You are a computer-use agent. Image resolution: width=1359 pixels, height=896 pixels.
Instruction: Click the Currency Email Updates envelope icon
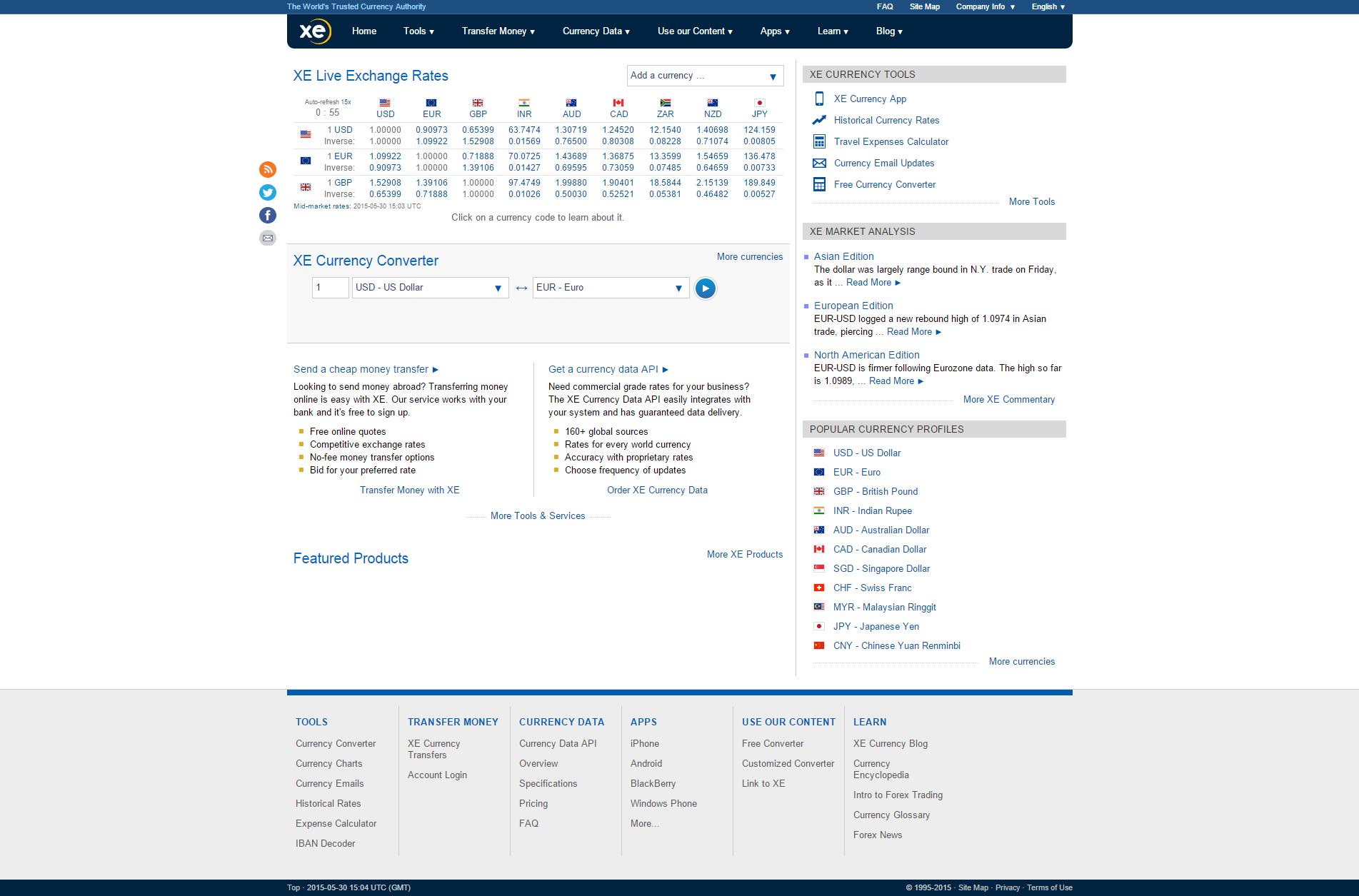coord(819,163)
